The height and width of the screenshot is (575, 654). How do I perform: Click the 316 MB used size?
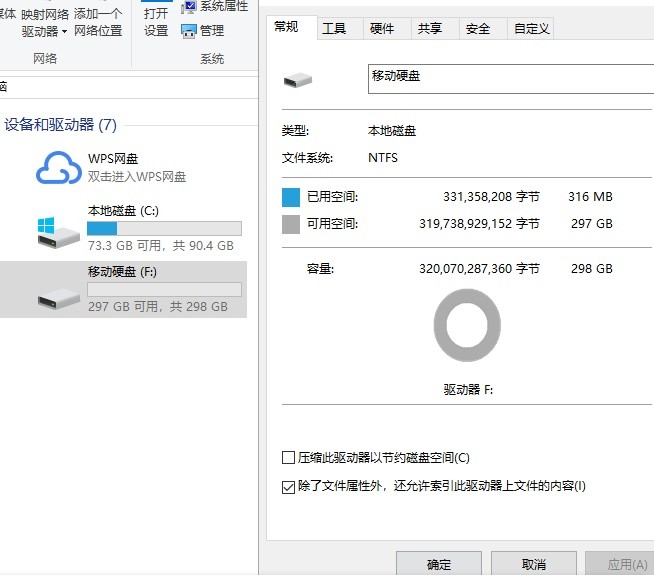590,197
